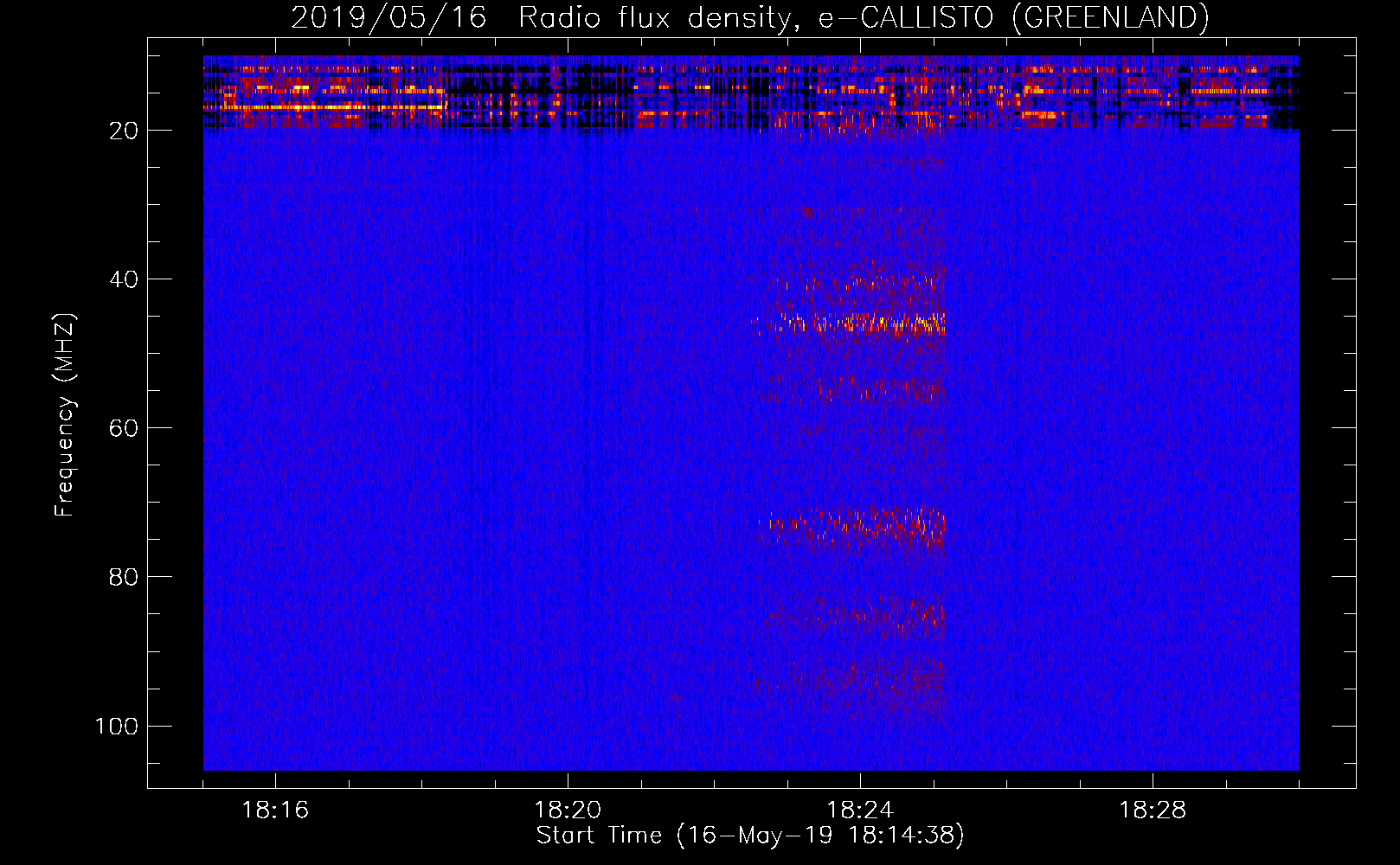This screenshot has height=865, width=1400.
Task: Click the 18:24 time tick label
Action: 860,811
